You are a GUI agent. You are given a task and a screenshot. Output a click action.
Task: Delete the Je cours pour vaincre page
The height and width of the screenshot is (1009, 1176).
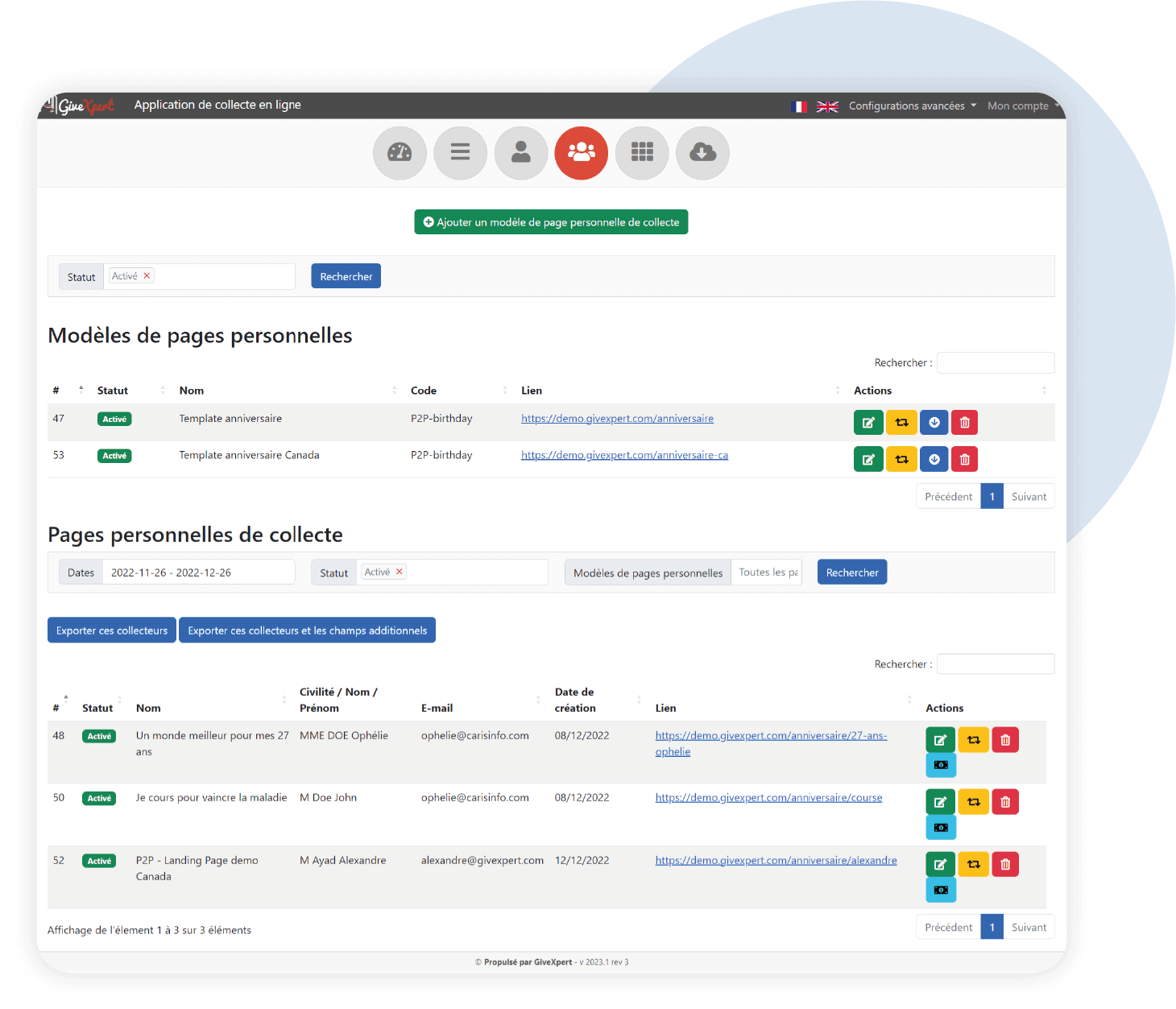pyautogui.click(x=1005, y=801)
